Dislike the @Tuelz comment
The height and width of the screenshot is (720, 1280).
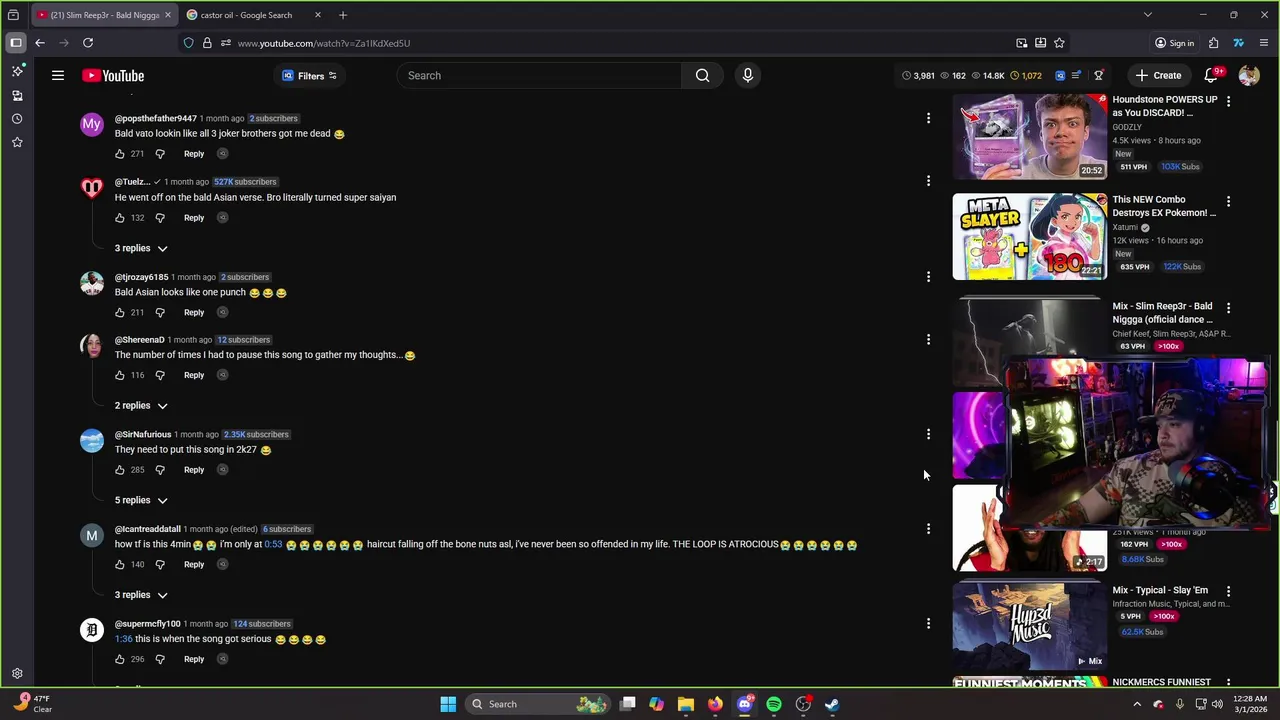pos(160,218)
